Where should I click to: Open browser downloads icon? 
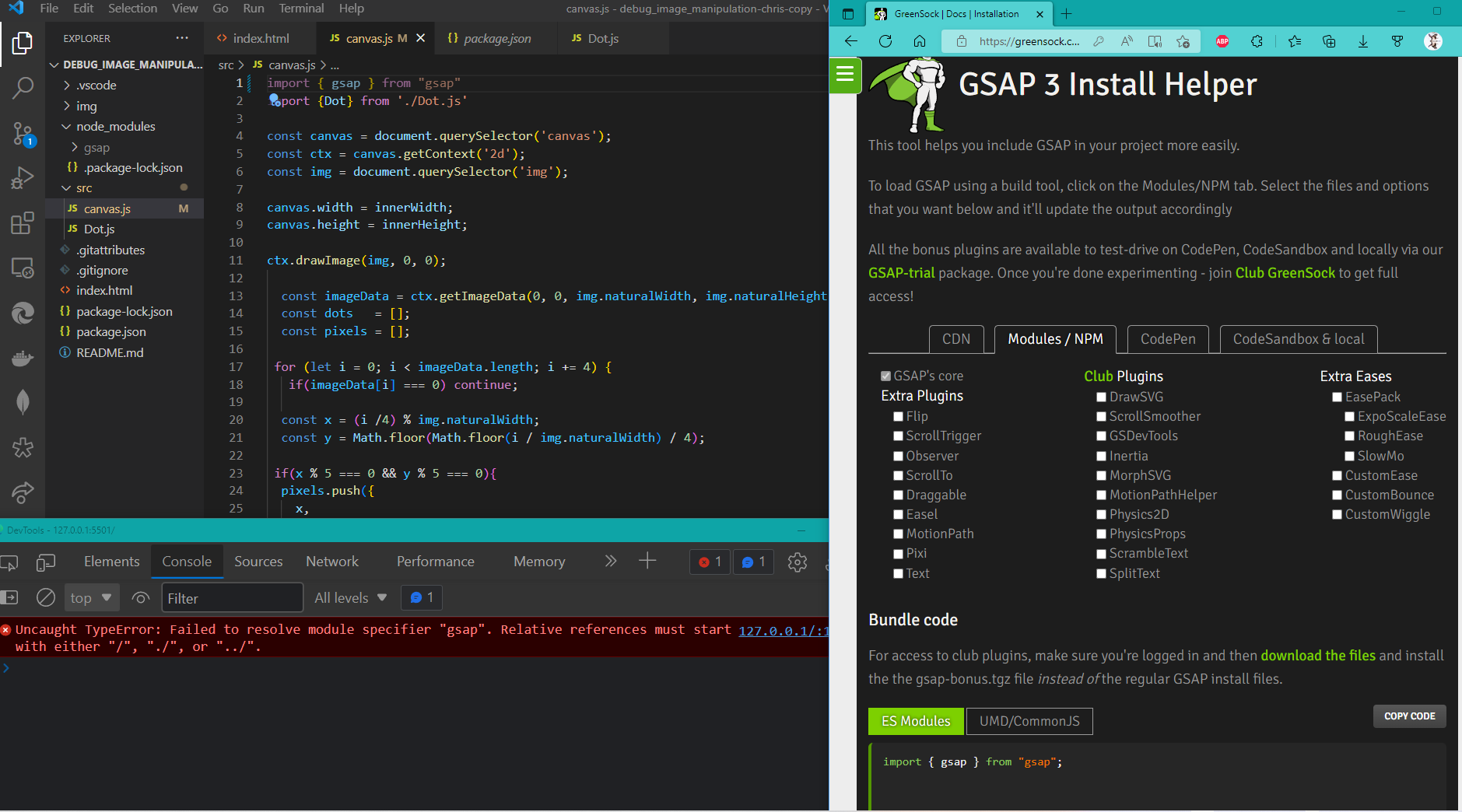point(1363,41)
